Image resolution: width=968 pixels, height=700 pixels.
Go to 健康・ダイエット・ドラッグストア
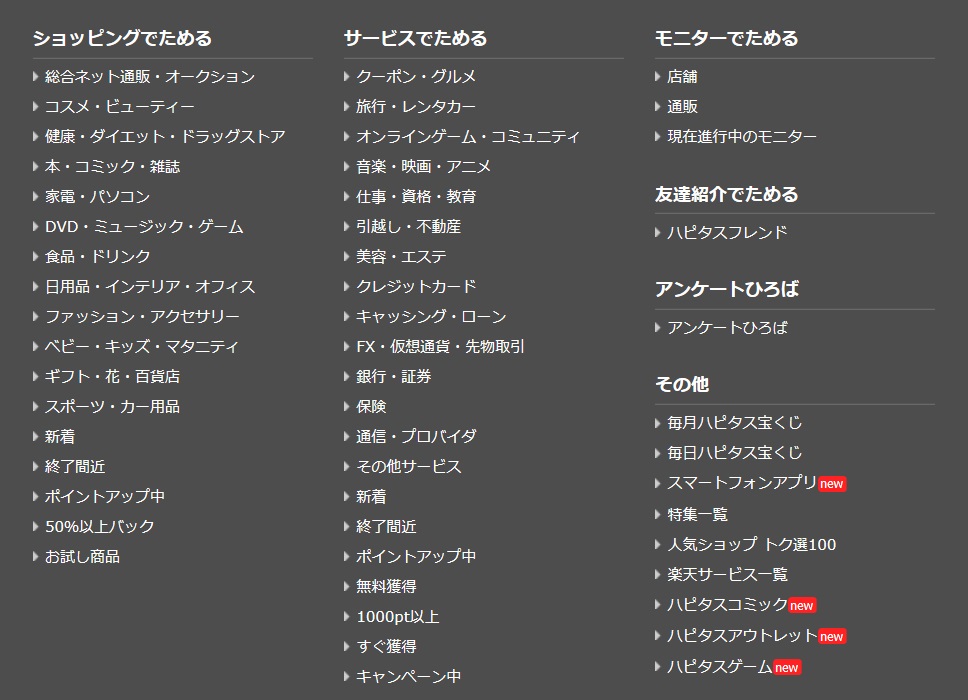coord(165,136)
